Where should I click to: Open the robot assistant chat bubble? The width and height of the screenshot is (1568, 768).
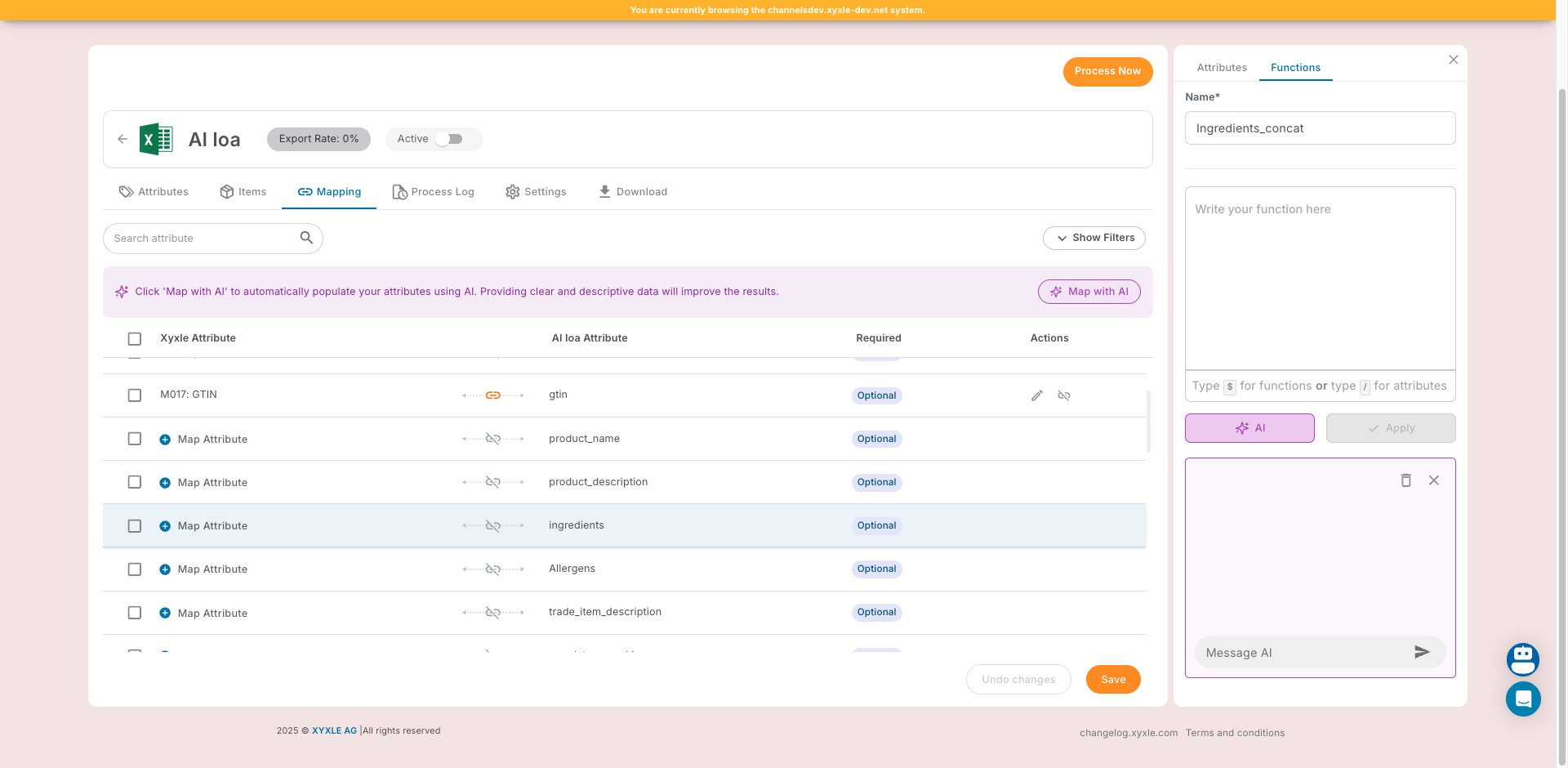(1522, 659)
